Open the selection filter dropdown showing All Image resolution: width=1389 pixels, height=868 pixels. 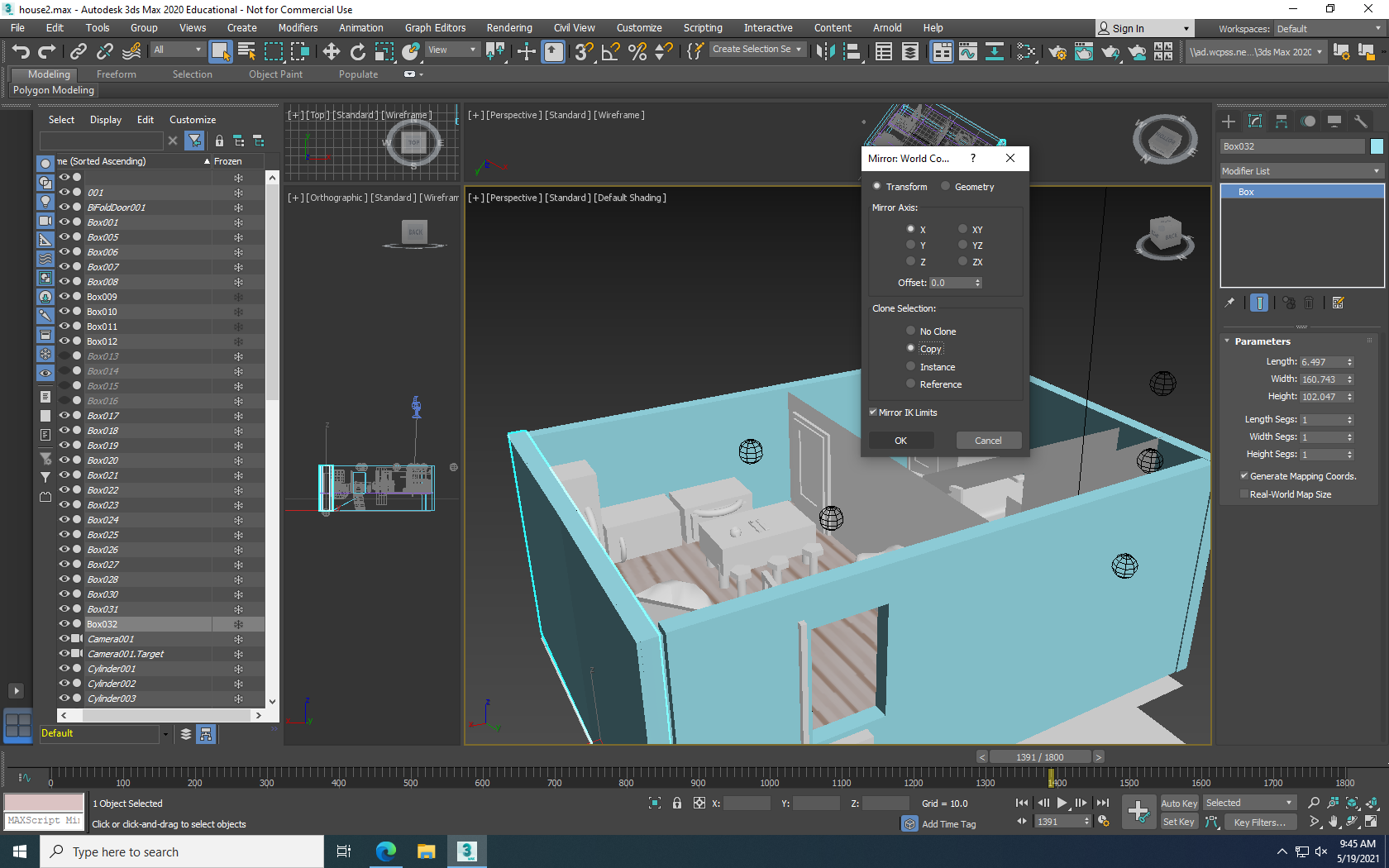point(177,49)
